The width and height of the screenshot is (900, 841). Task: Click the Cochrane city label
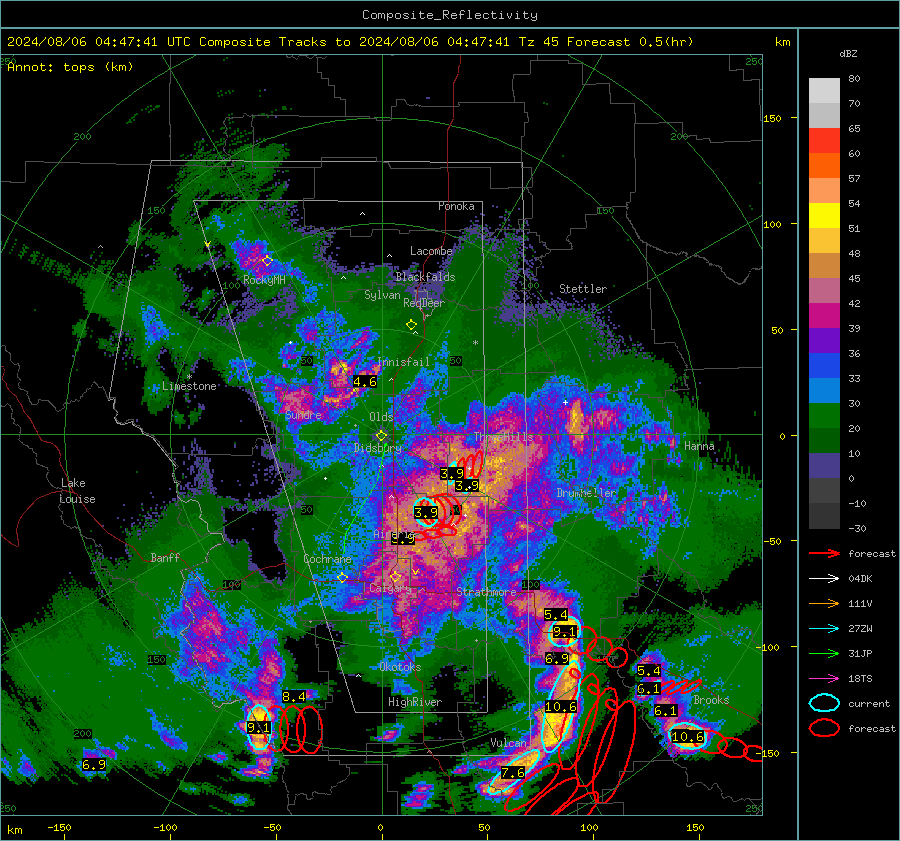point(327,559)
